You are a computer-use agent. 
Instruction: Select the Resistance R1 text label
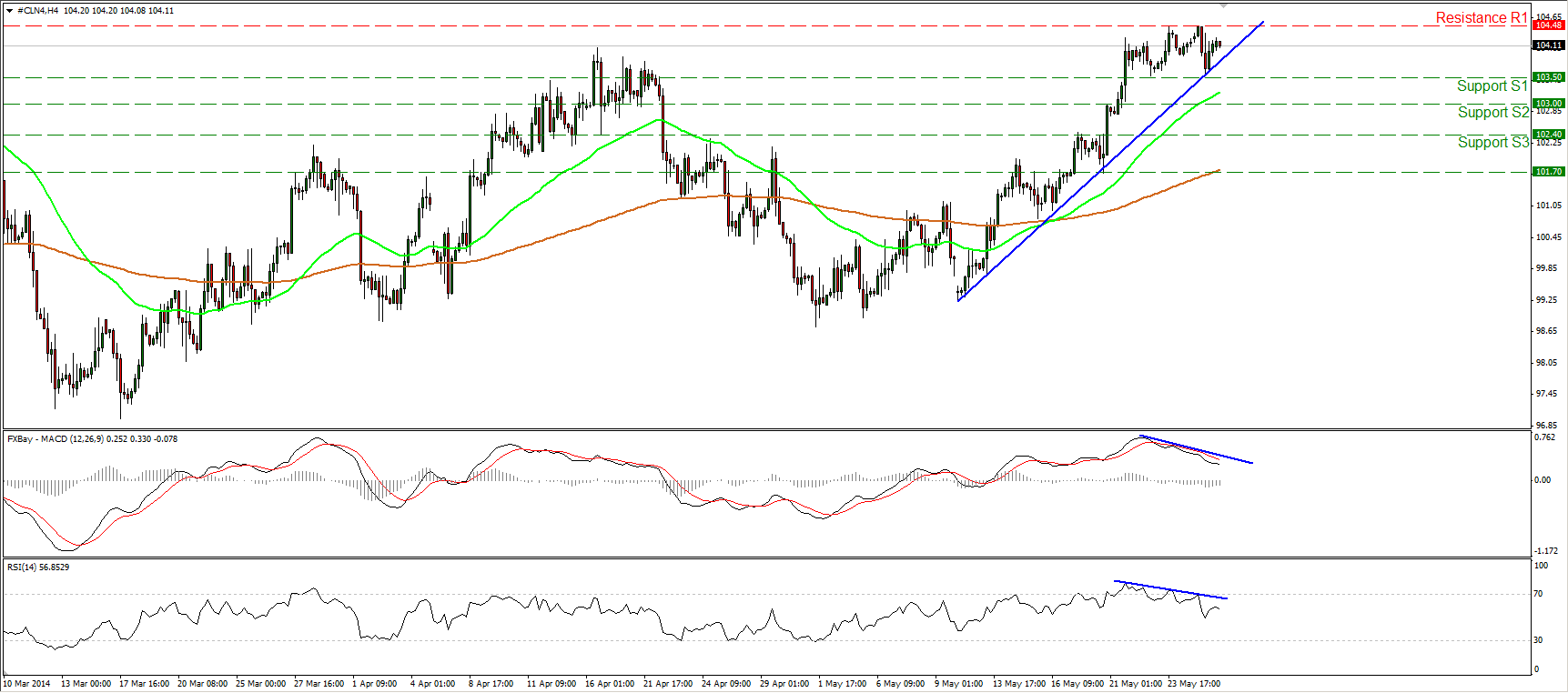pos(1482,17)
